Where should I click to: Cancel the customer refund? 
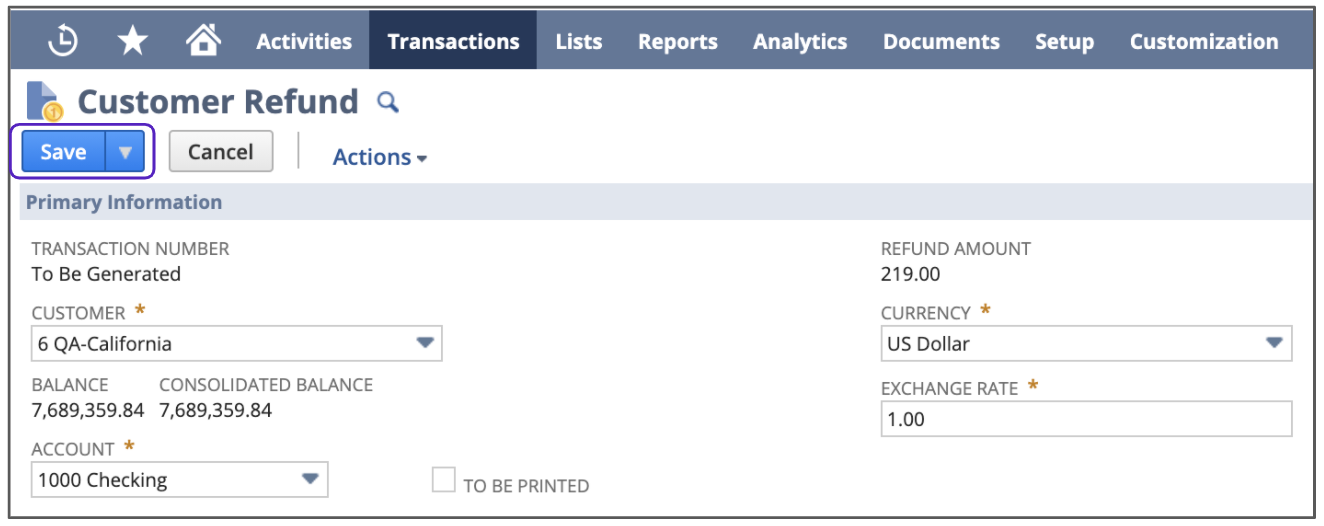click(x=220, y=152)
